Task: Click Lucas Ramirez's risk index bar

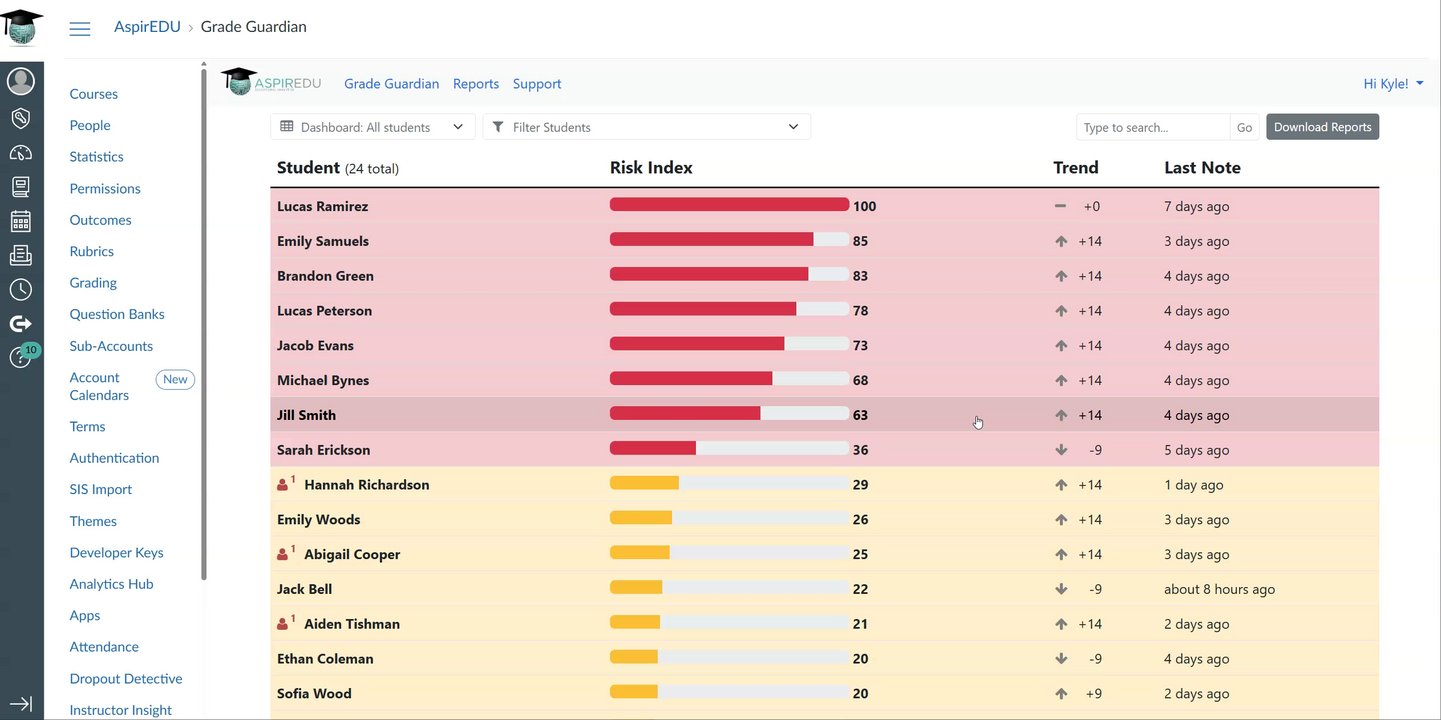Action: click(x=729, y=206)
